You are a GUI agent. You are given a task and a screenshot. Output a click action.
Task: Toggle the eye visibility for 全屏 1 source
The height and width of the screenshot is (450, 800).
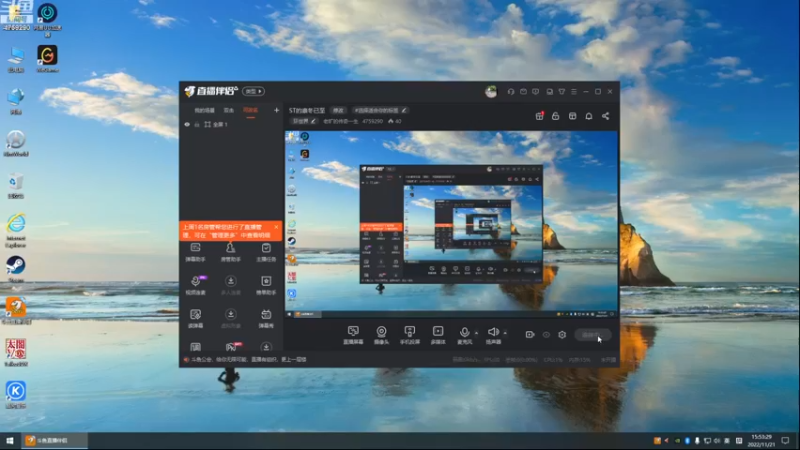pos(187,124)
